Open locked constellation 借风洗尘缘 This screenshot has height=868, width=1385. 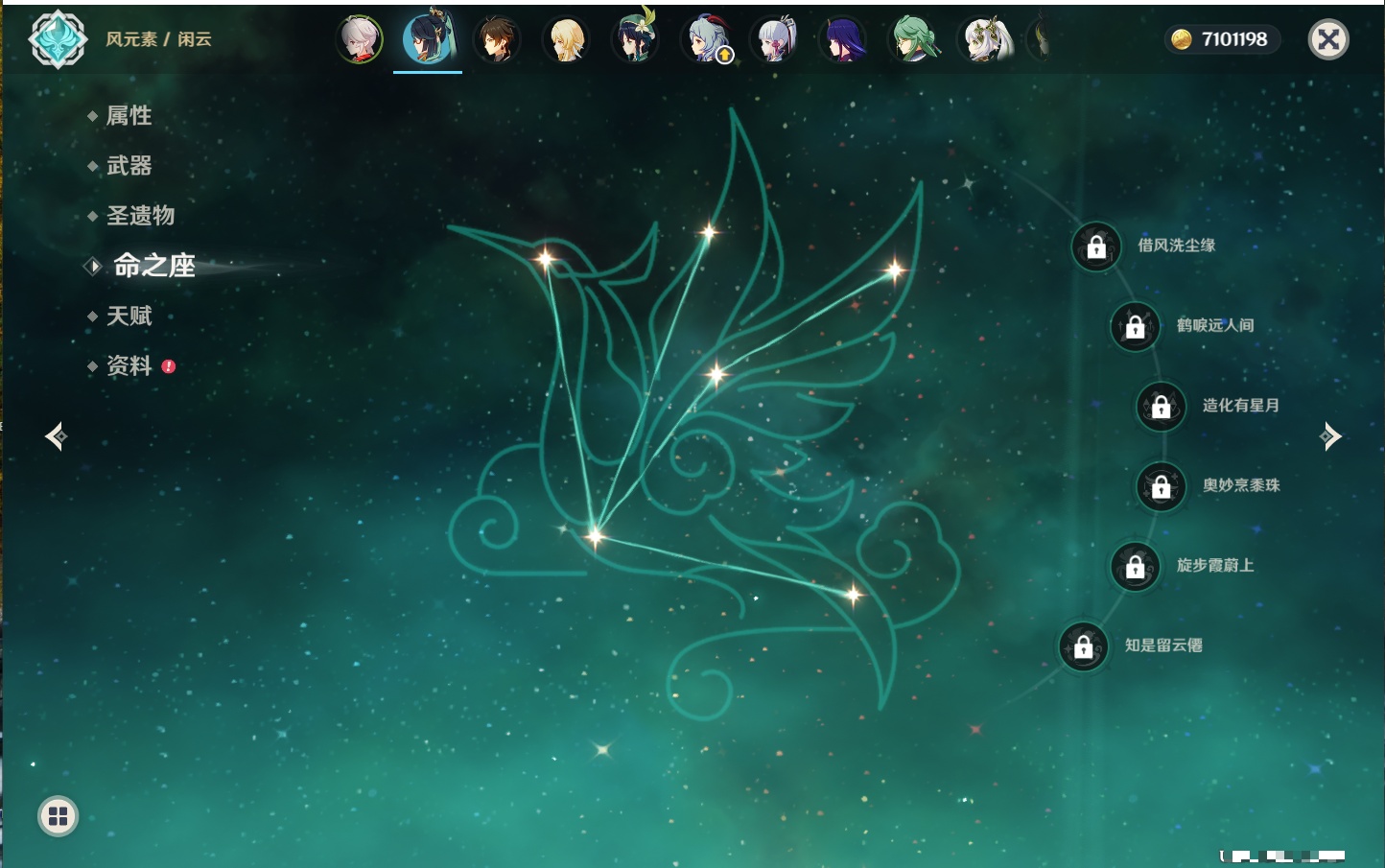(1096, 246)
